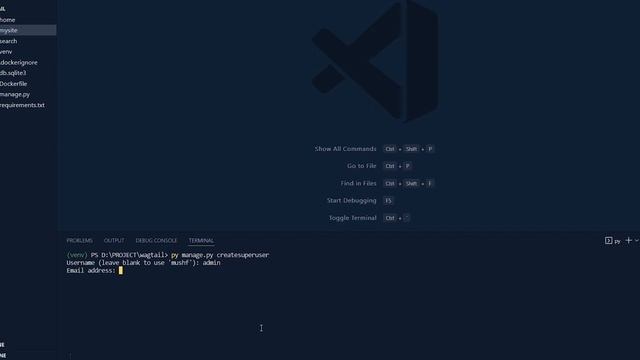This screenshot has width=640, height=360.
Task: Open the db.sqlite3 file
Action: 13,73
